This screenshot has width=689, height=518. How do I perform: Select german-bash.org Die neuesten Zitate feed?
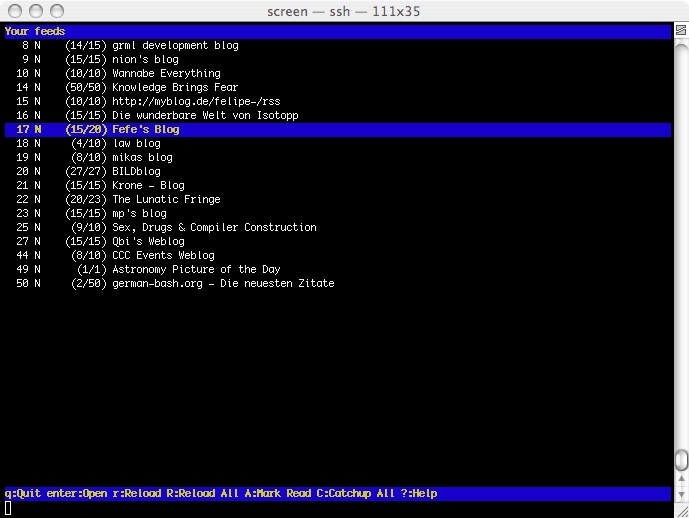pos(337,283)
